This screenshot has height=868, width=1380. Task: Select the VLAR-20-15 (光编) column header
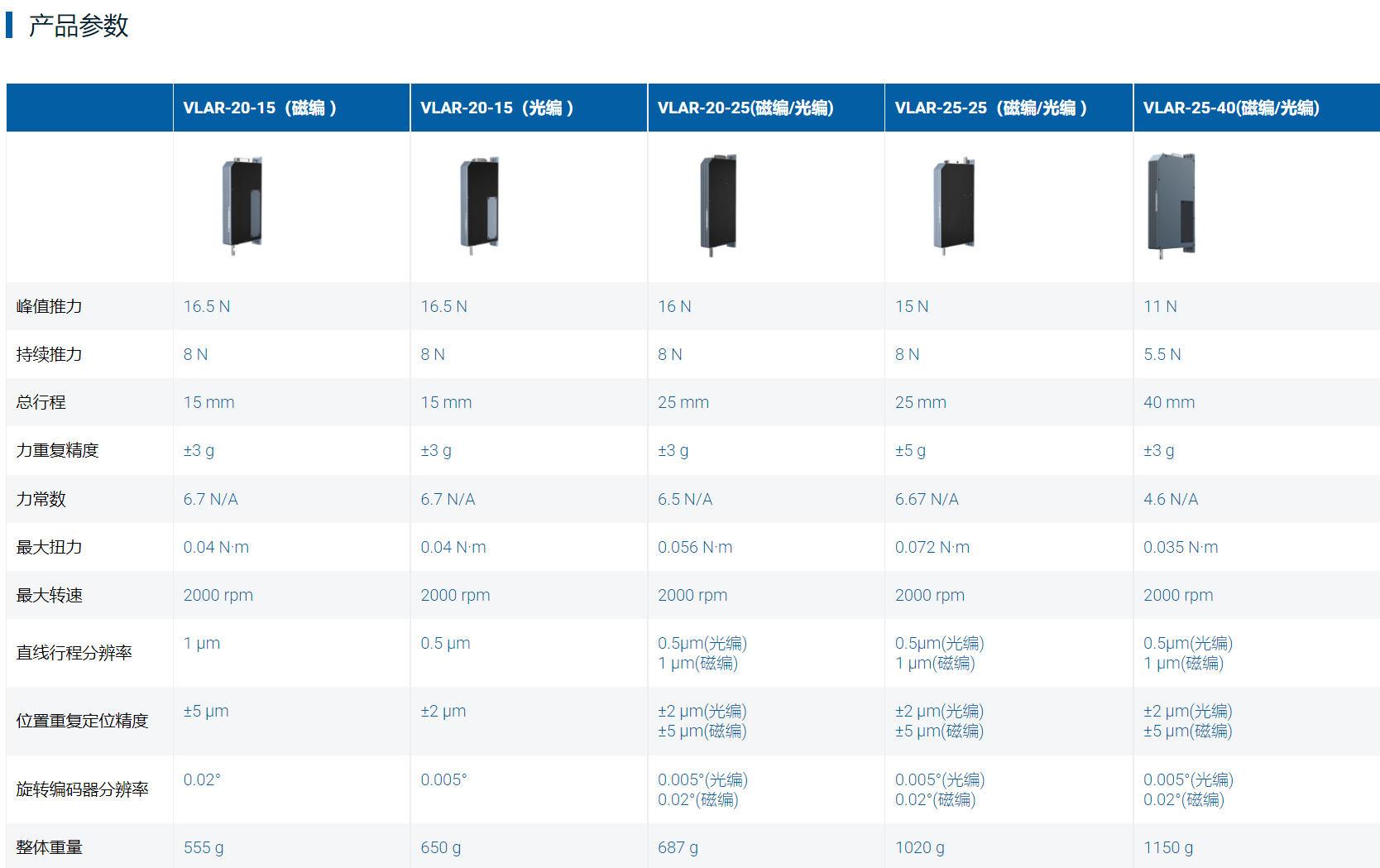coord(497,108)
